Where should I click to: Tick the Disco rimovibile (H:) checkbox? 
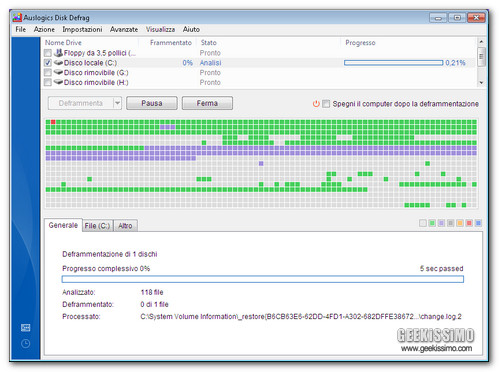[x=48, y=82]
